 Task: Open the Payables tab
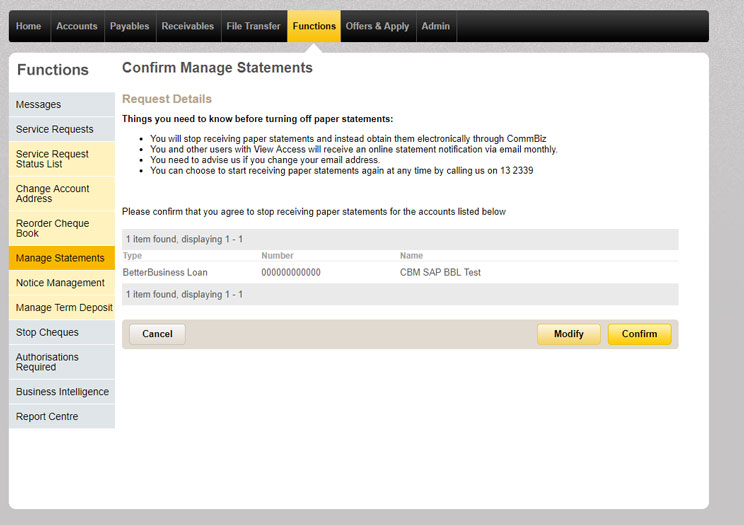click(130, 26)
